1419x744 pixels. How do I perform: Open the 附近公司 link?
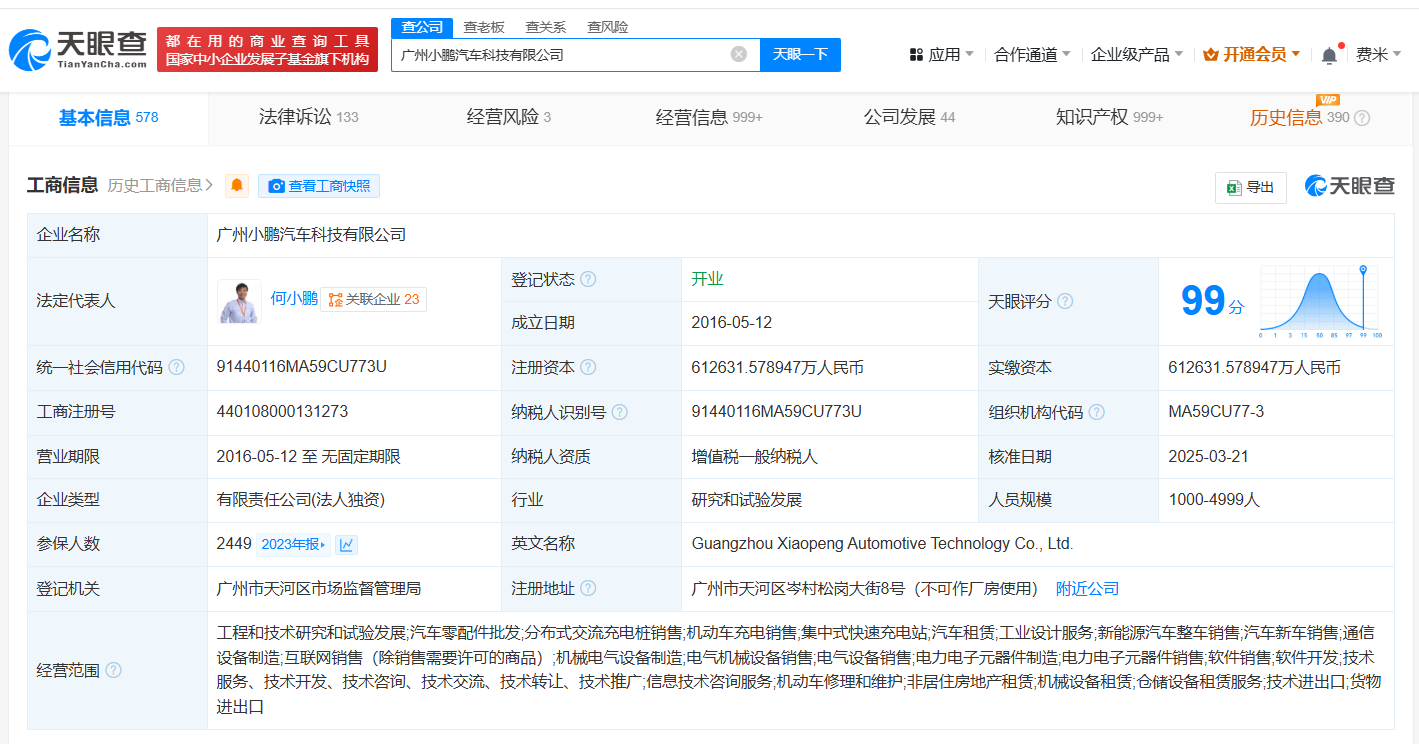coord(1087,588)
